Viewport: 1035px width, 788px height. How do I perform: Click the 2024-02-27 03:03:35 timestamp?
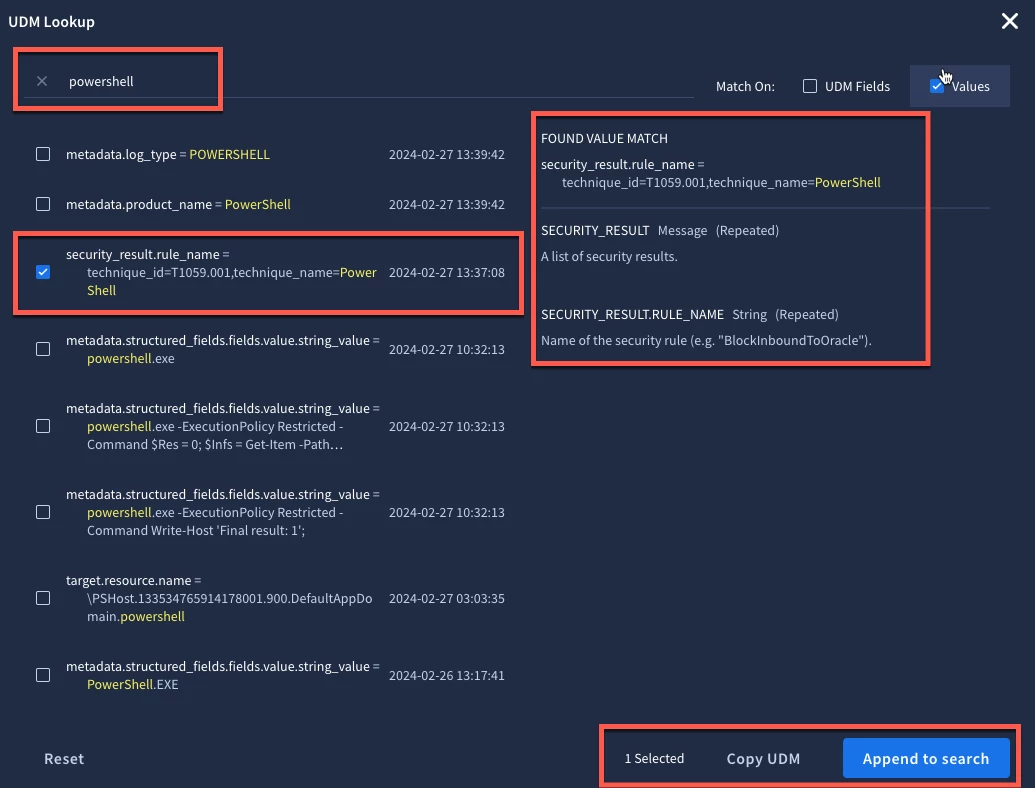coord(446,599)
